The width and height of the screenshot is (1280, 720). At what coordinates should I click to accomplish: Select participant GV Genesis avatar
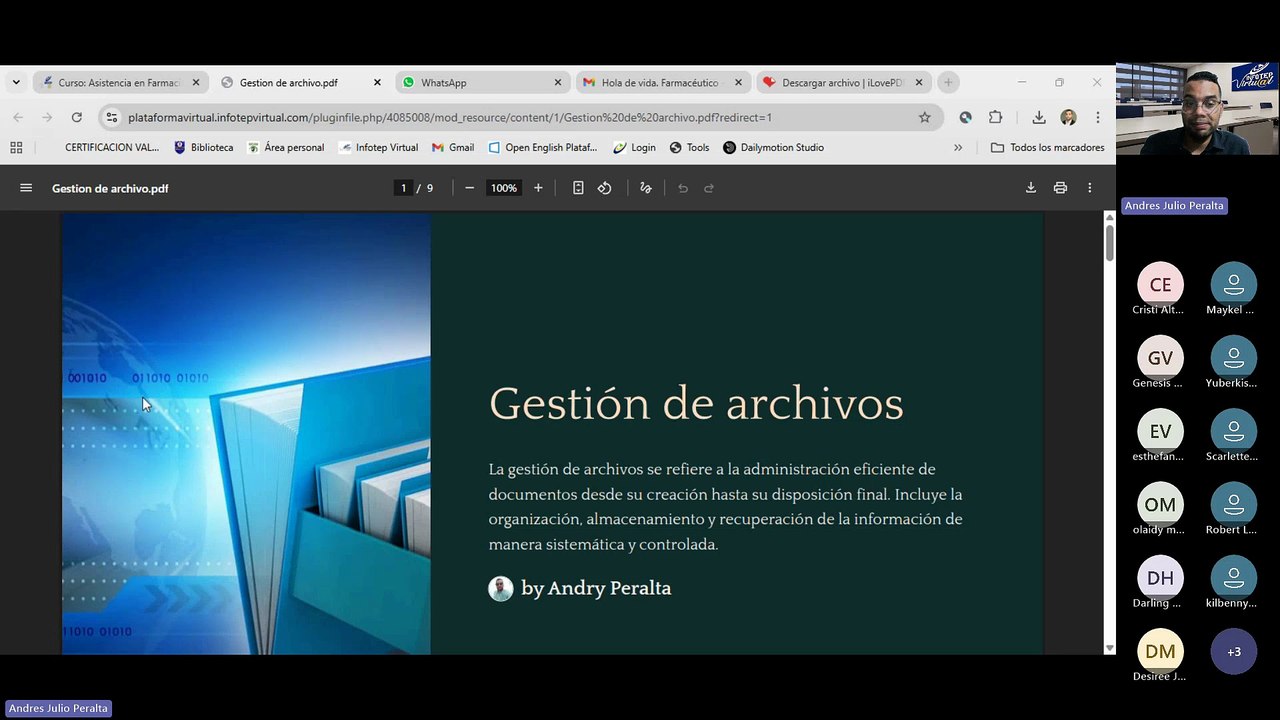click(1160, 358)
